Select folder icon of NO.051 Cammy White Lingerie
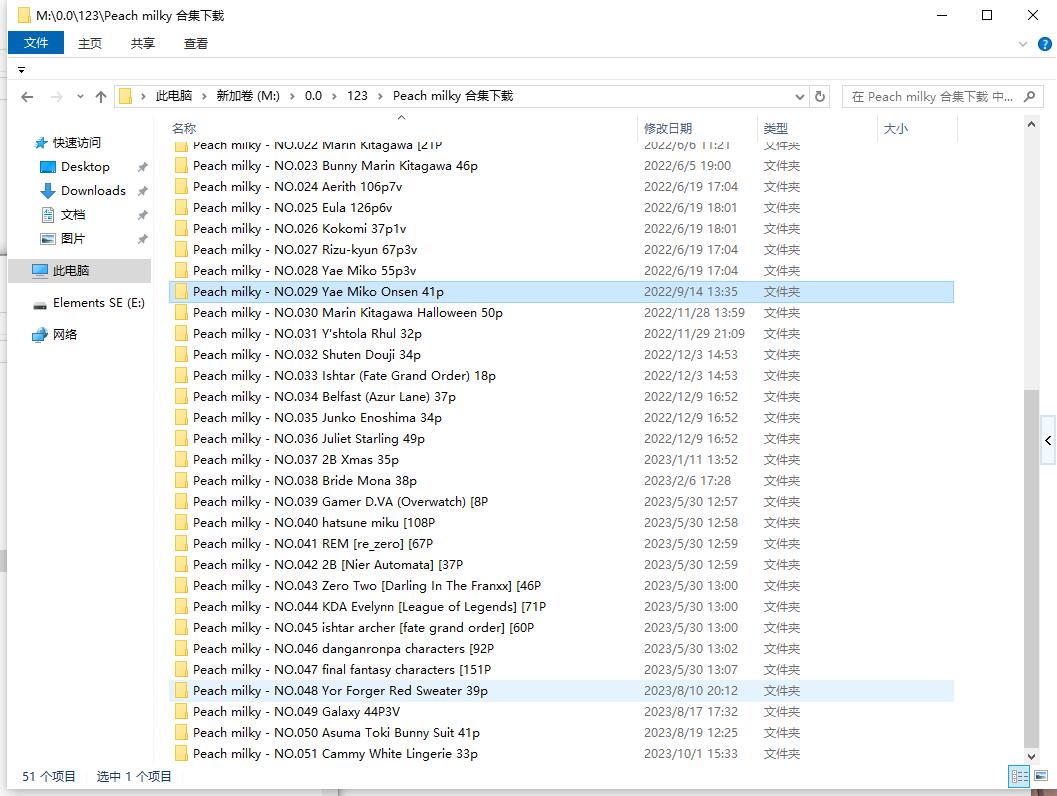 (181, 754)
